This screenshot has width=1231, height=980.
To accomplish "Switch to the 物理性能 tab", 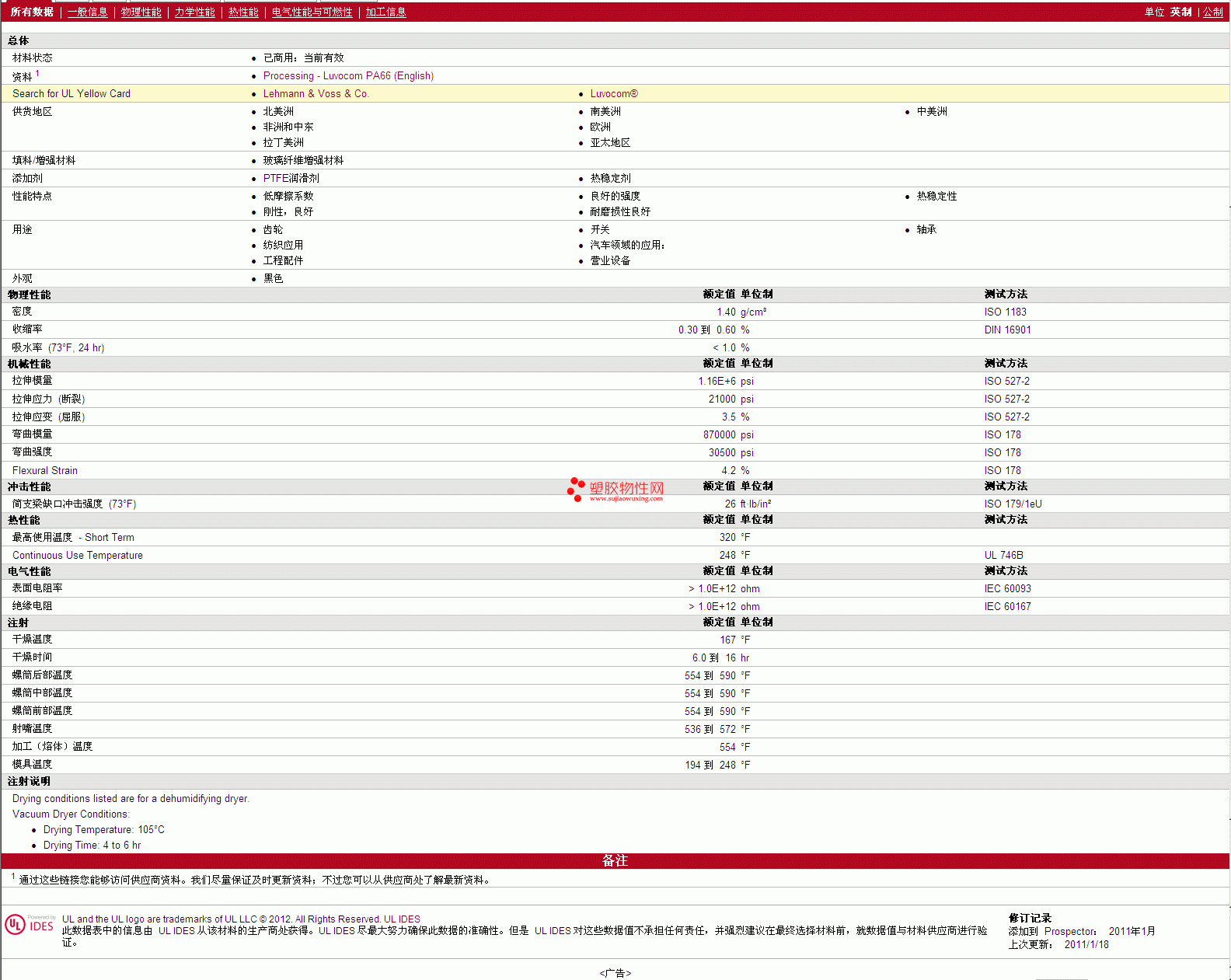I will tap(141, 12).
